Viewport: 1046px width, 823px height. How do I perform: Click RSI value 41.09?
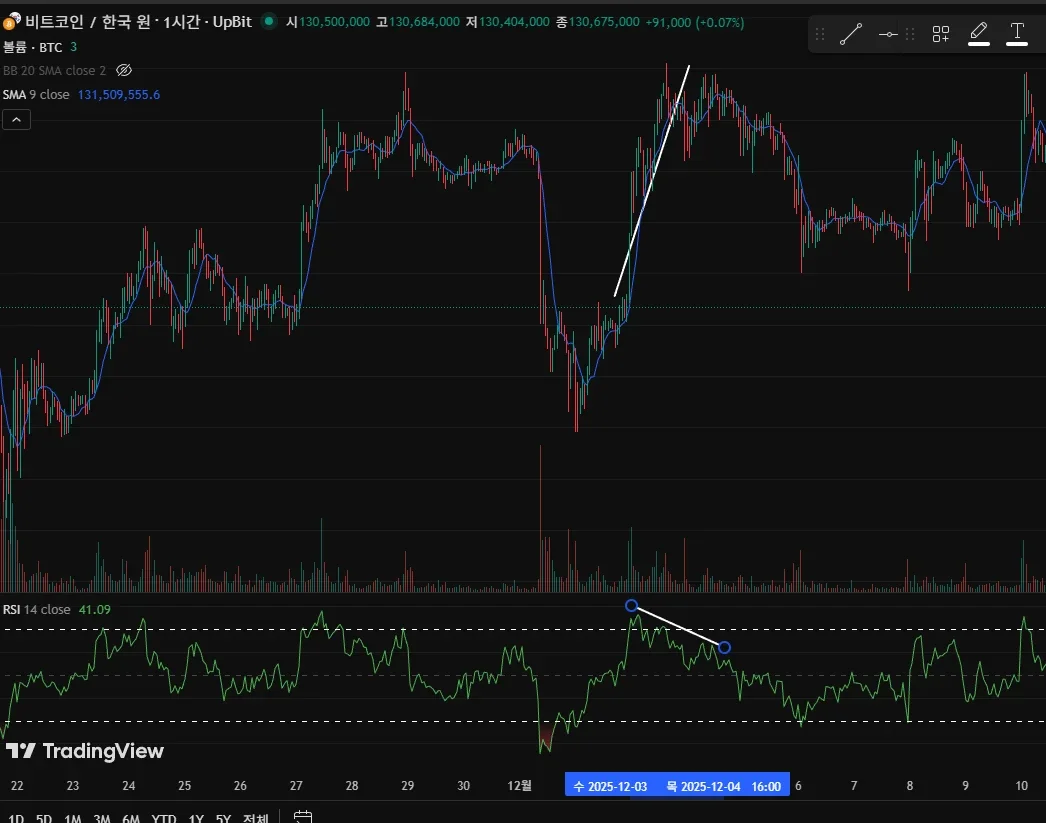pyautogui.click(x=95, y=610)
